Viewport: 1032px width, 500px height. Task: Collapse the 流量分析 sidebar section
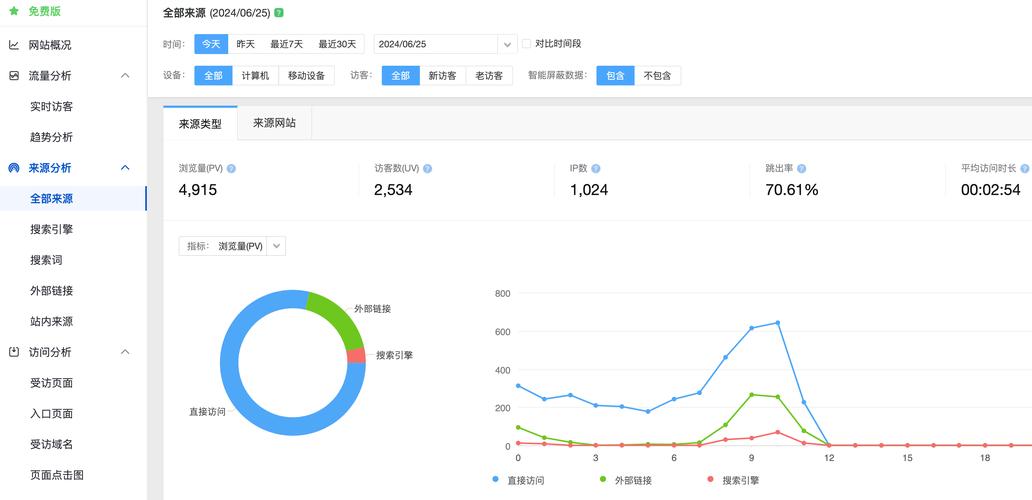click(x=125, y=76)
